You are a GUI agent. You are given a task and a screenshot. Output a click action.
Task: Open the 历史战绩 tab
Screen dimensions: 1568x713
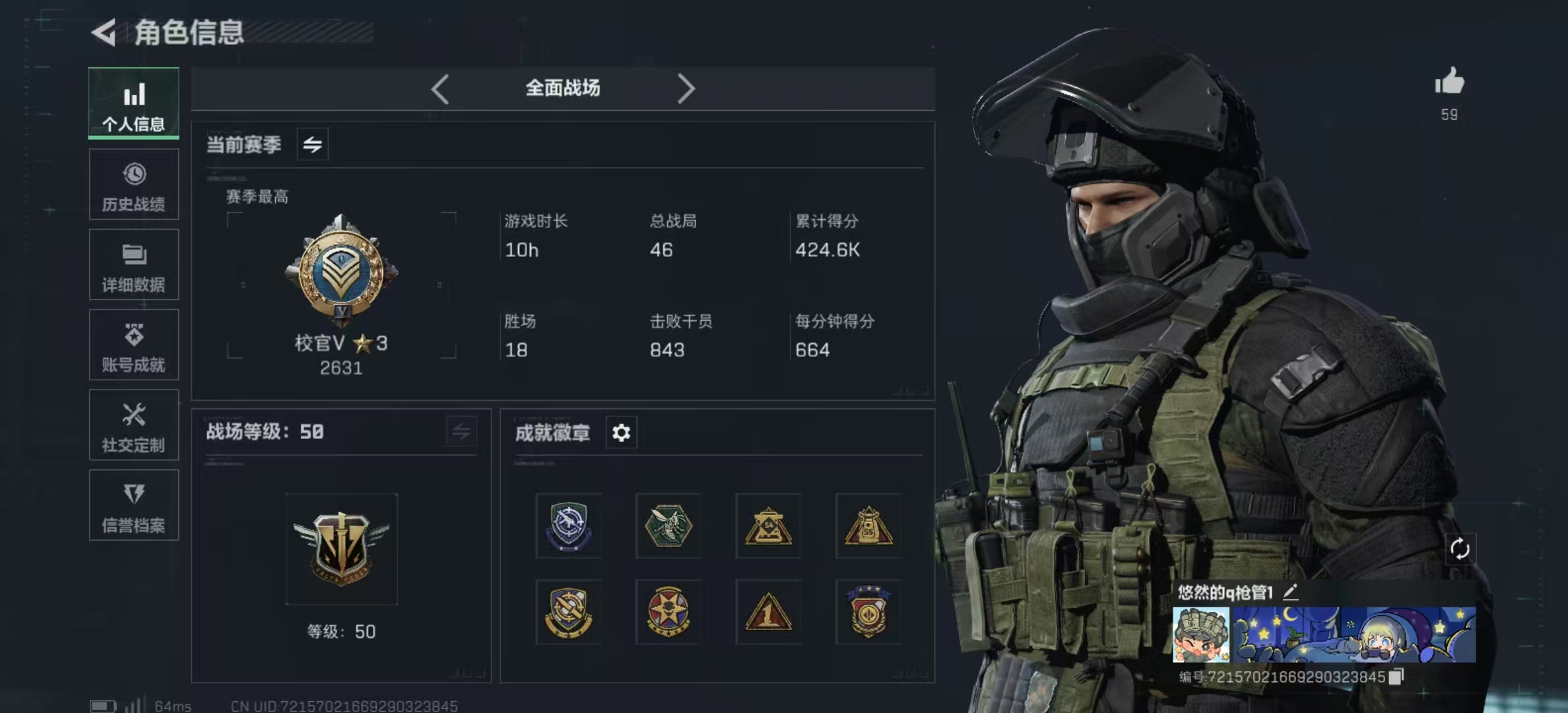click(x=134, y=184)
